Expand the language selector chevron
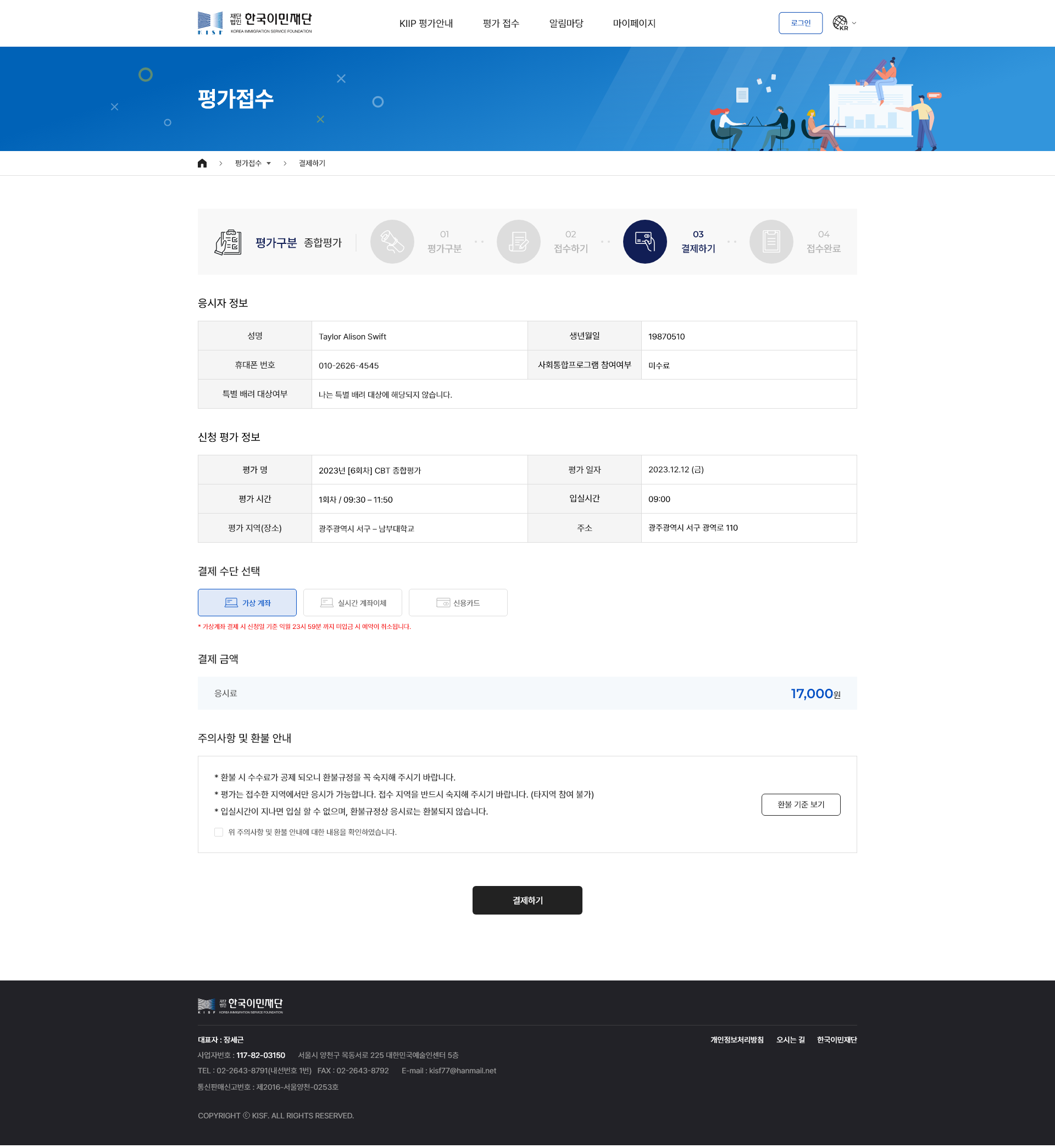The width and height of the screenshot is (1055, 1148). coord(854,24)
